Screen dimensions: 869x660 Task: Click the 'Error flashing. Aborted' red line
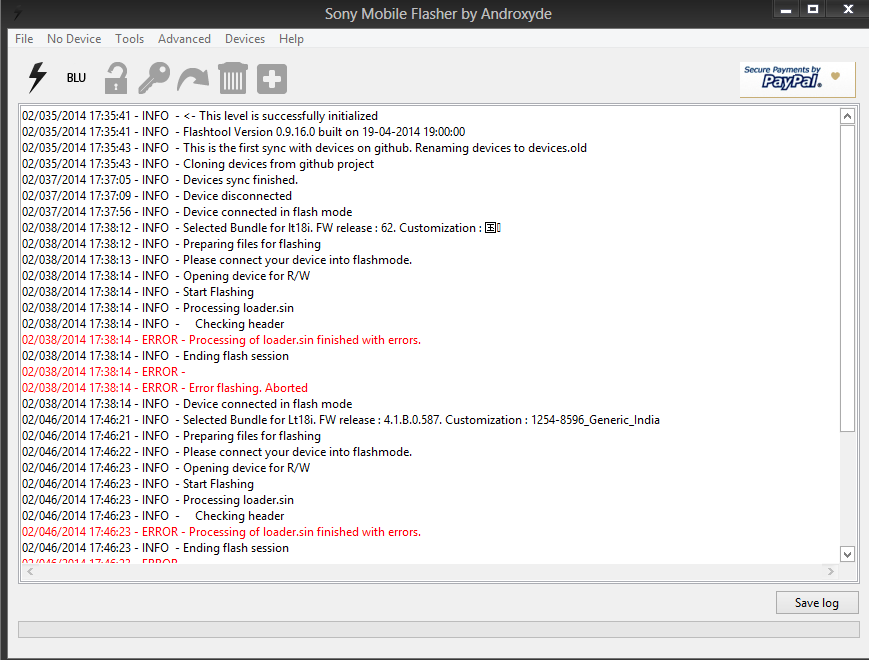point(165,388)
